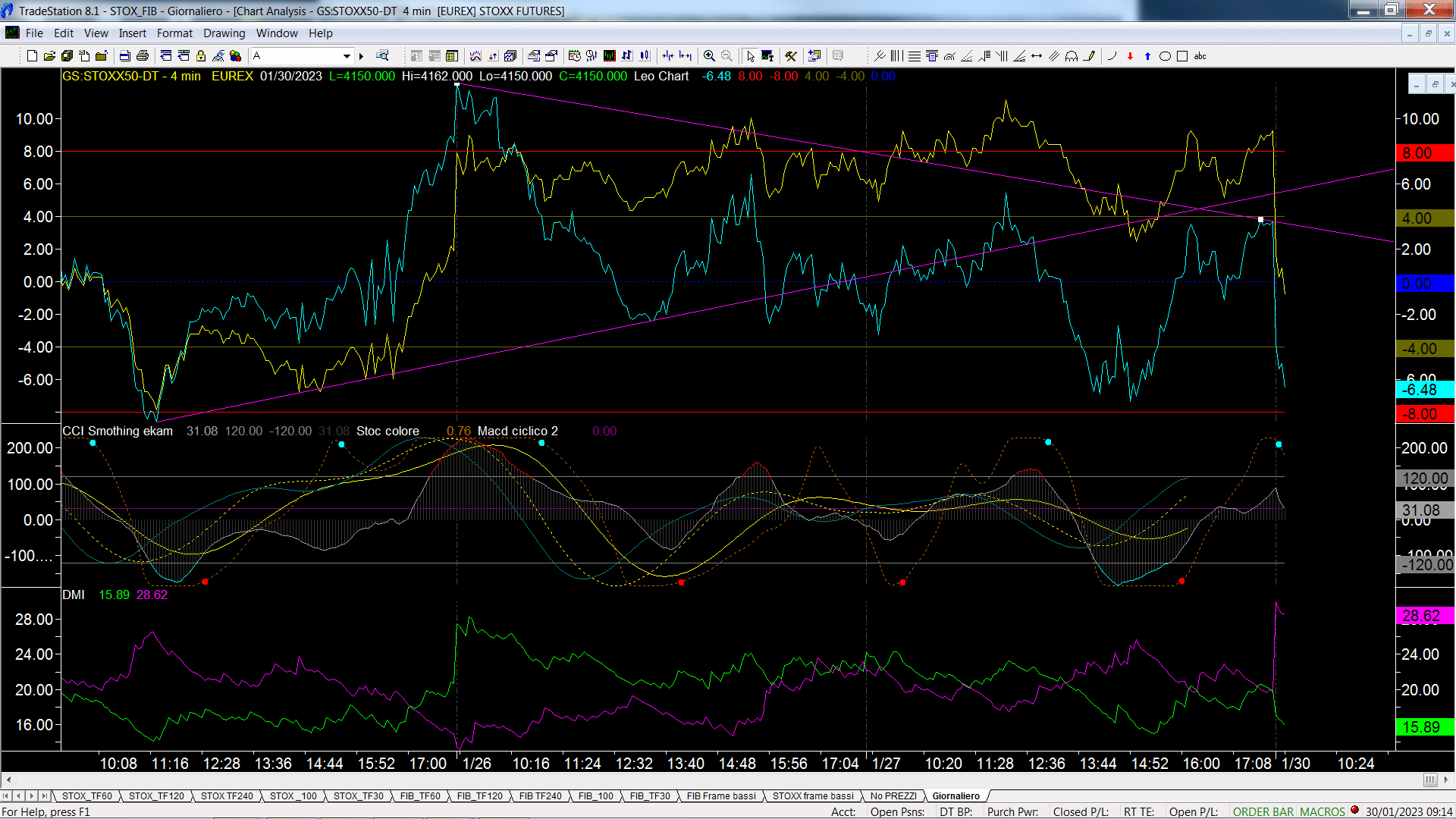The width and height of the screenshot is (1456, 819).
Task: Switch to the STOX _100 tab
Action: pyautogui.click(x=293, y=796)
